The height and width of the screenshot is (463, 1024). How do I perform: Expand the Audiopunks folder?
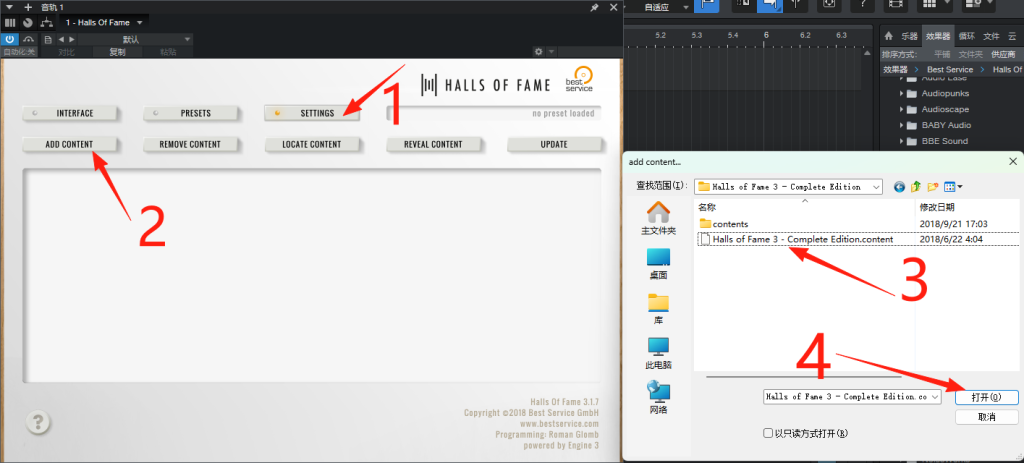[x=901, y=93]
